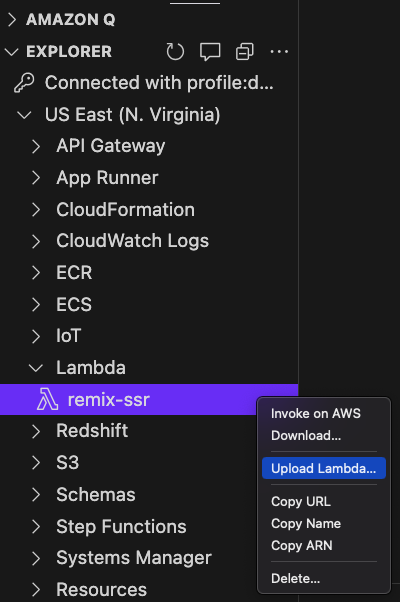Collapse the Lambda node
This screenshot has height=602, width=400.
tap(36, 368)
